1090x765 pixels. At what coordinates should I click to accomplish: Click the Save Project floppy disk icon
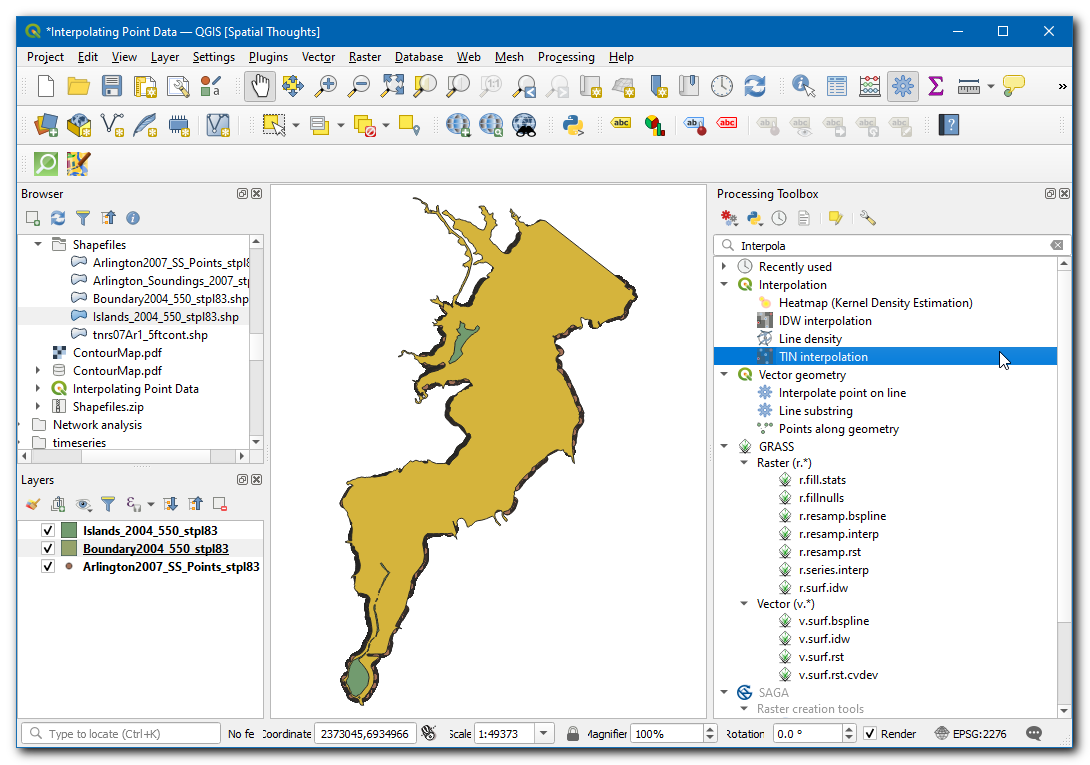coord(112,86)
